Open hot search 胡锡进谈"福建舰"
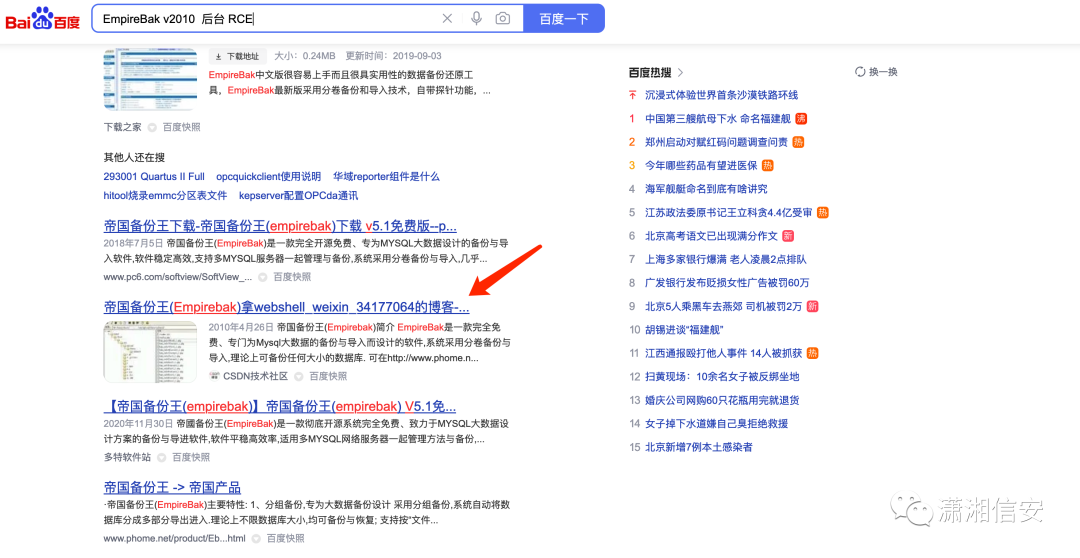The image size is (1080, 558). pyautogui.click(x=684, y=329)
